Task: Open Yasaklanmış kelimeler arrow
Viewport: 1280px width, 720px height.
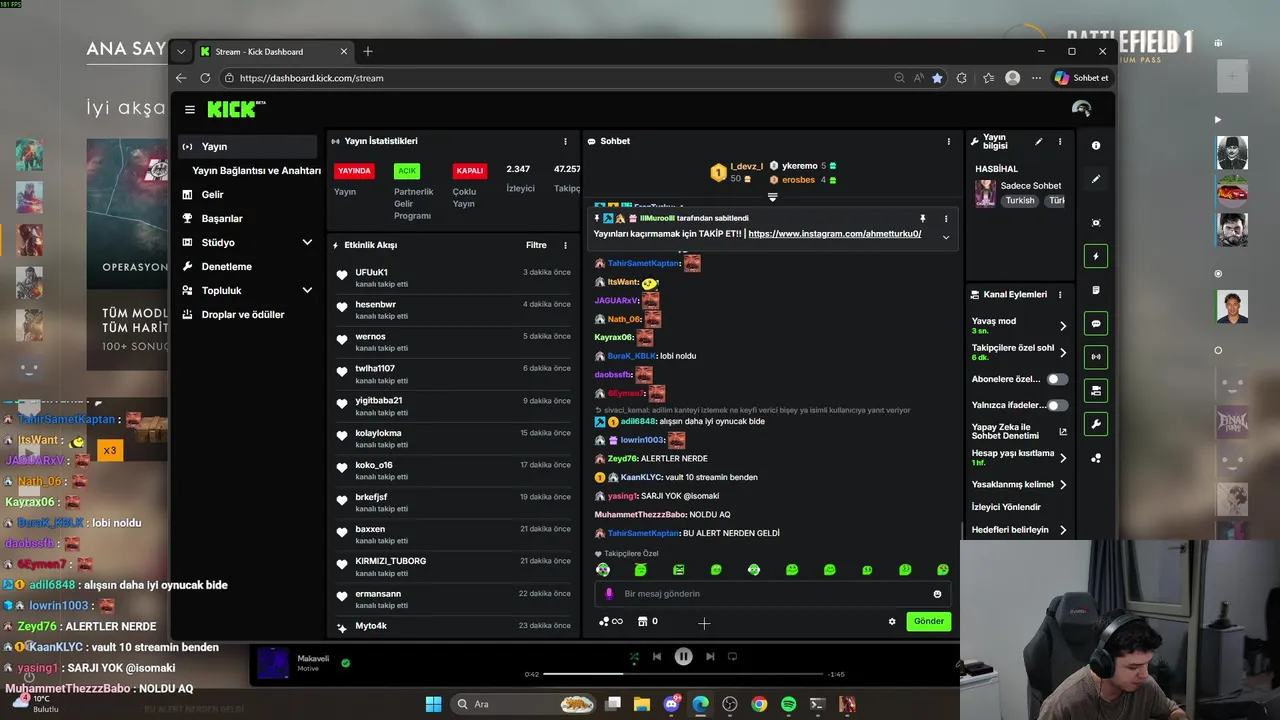Action: pyautogui.click(x=1063, y=485)
